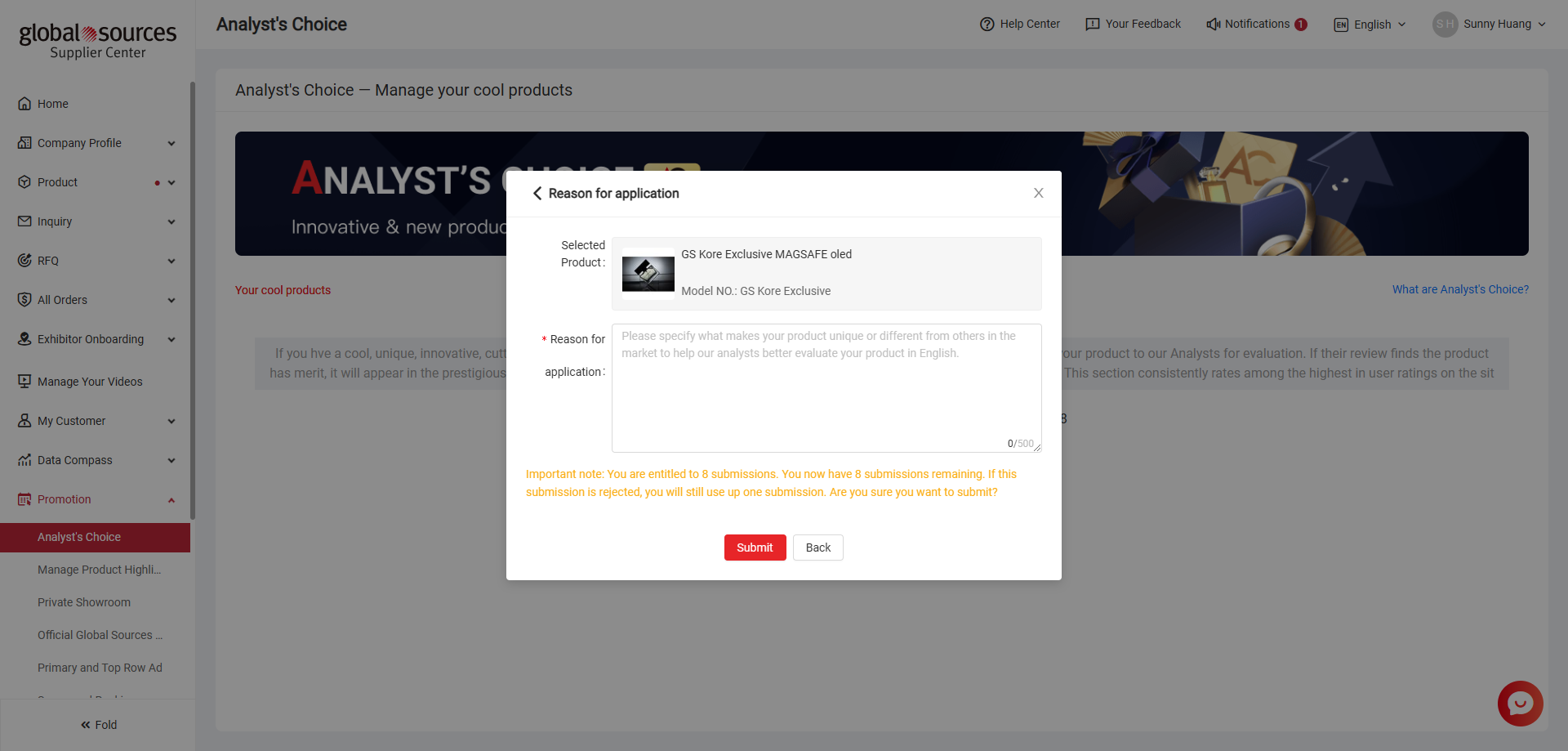
Task: Open the English language dropdown
Action: [1371, 25]
